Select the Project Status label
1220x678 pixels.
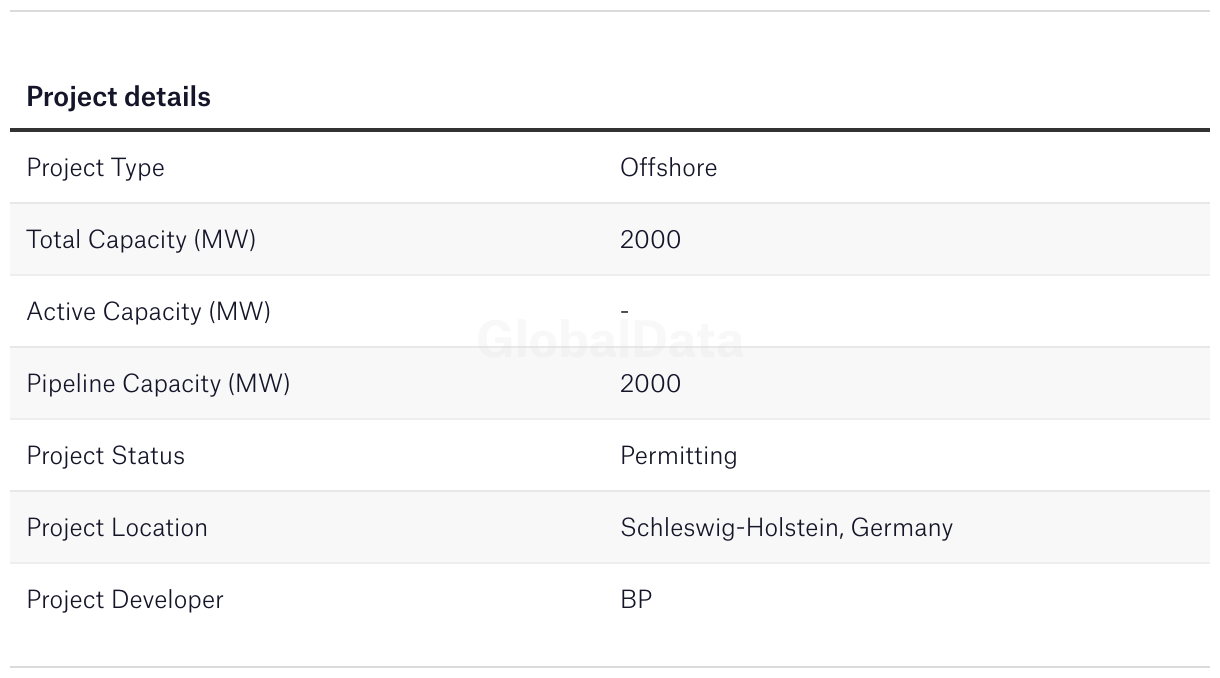click(x=105, y=456)
